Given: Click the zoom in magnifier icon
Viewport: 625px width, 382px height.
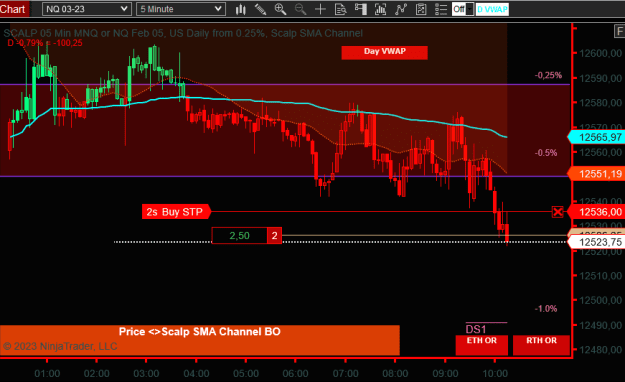Looking at the screenshot, I should (280, 9).
